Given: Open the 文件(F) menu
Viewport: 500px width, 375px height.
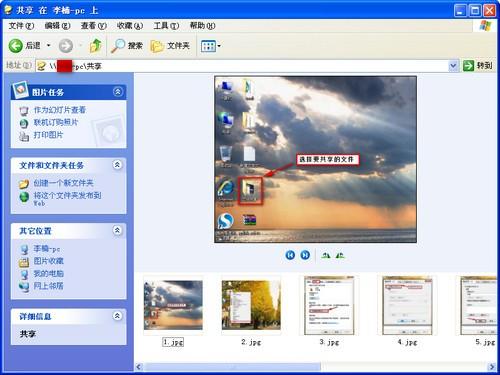Looking at the screenshot, I should pos(21,26).
